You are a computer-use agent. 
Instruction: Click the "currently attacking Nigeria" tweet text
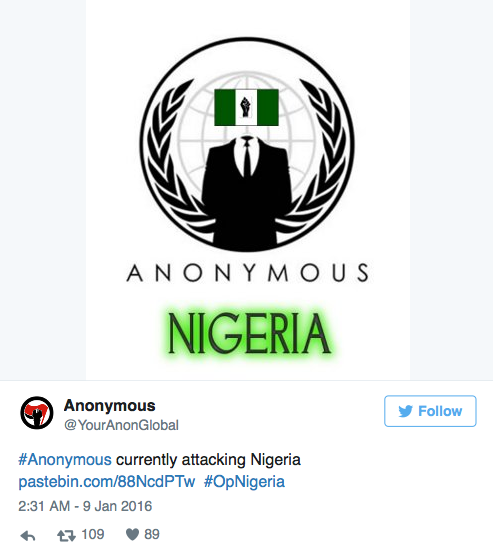pos(208,460)
